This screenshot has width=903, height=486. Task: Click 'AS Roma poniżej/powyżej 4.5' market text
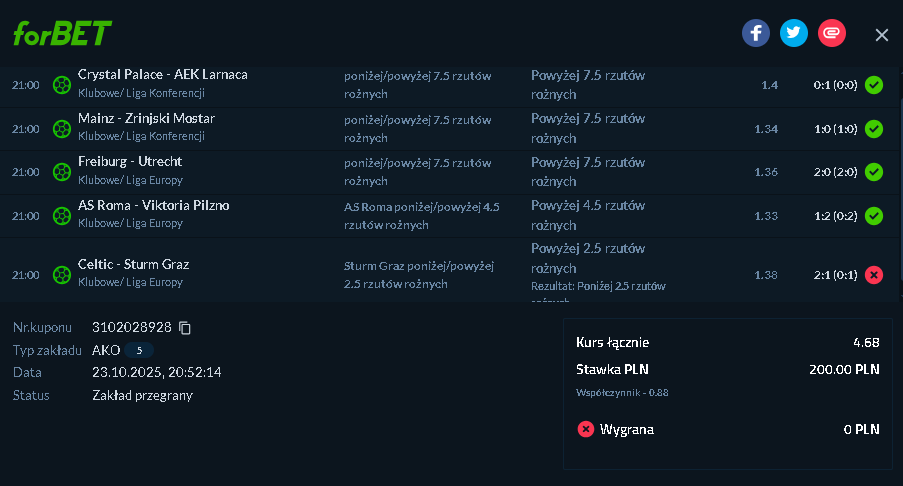pyautogui.click(x=422, y=207)
